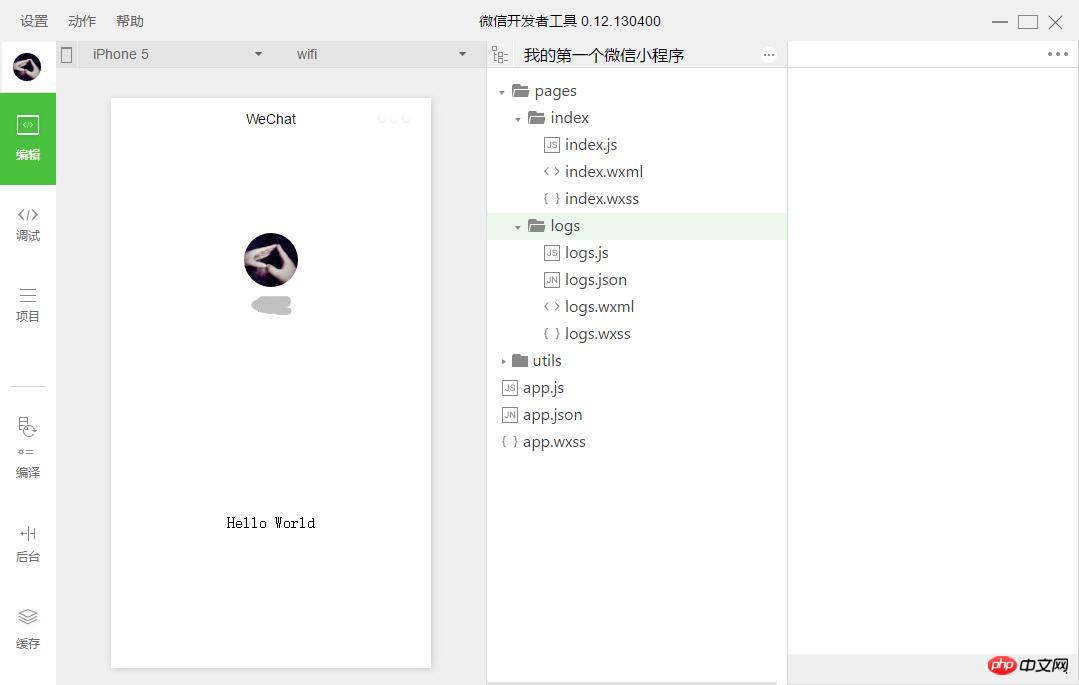Close the developer tools window
The height and width of the screenshot is (685, 1079).
[1055, 22]
